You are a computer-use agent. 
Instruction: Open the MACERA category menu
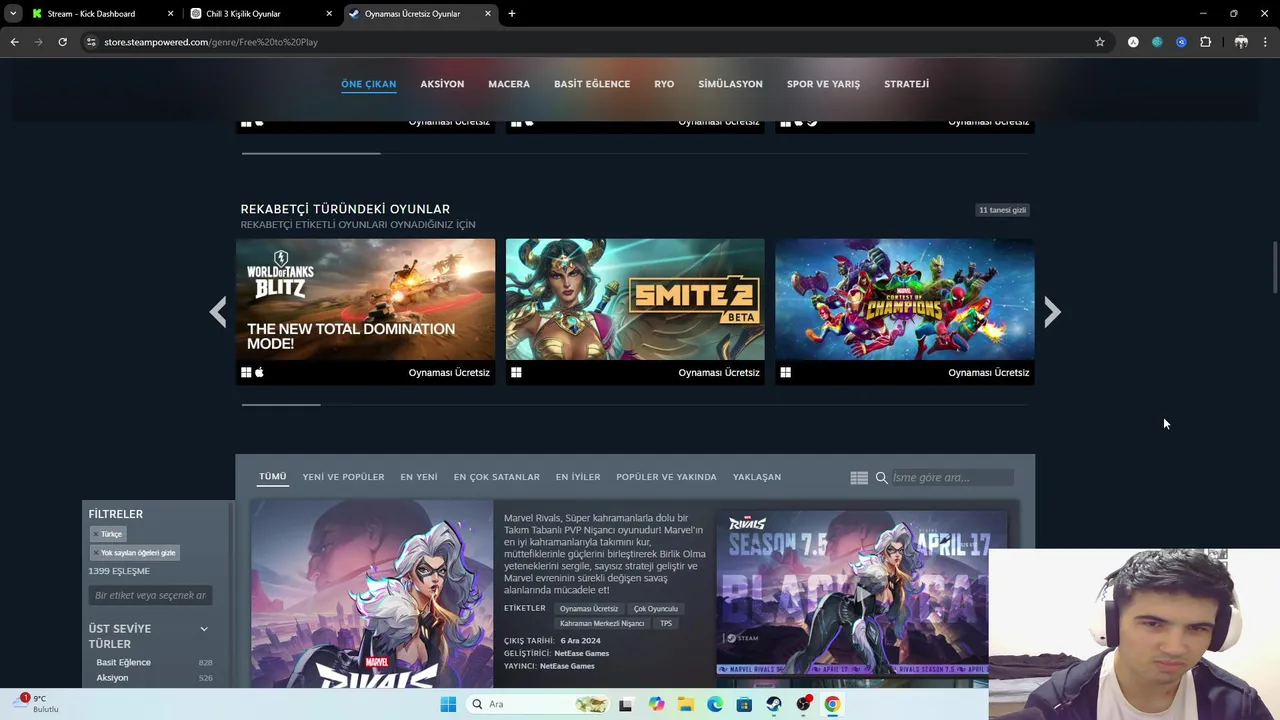pos(509,84)
